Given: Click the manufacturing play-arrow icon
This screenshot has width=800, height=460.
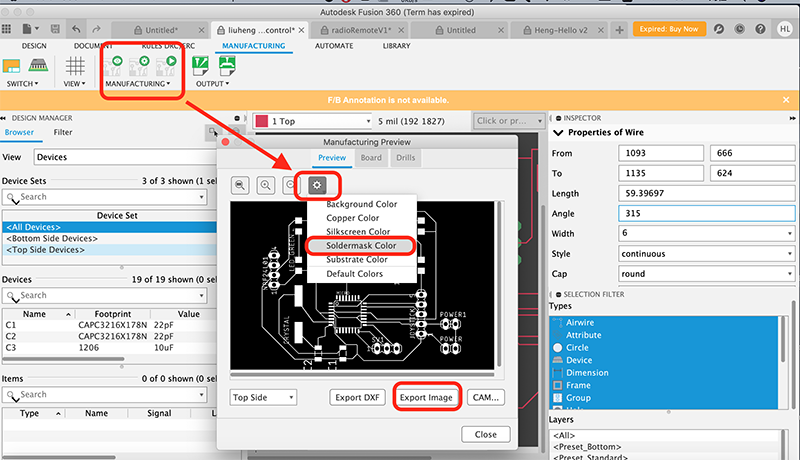Looking at the screenshot, I should [x=166, y=66].
